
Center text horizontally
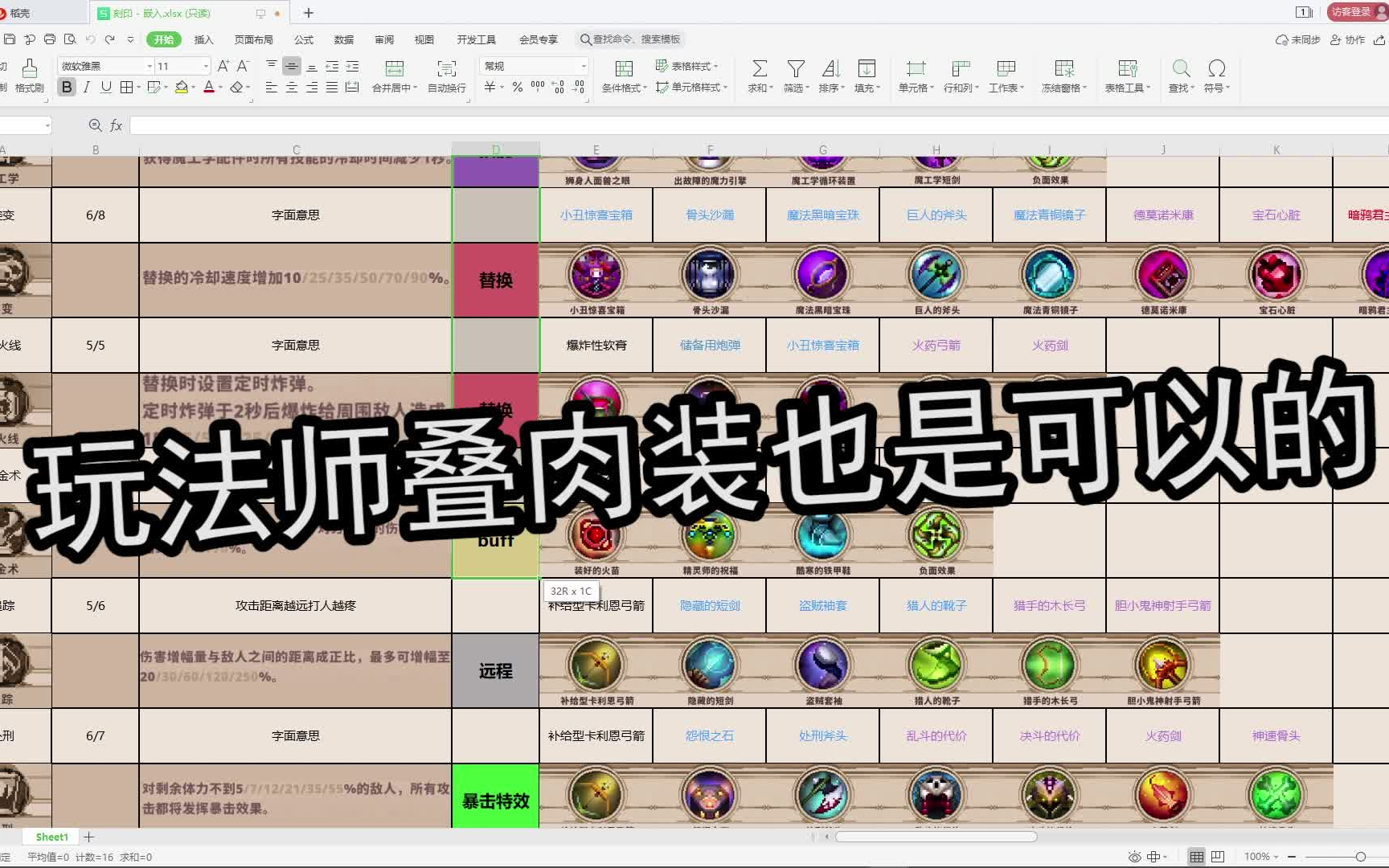292,87
